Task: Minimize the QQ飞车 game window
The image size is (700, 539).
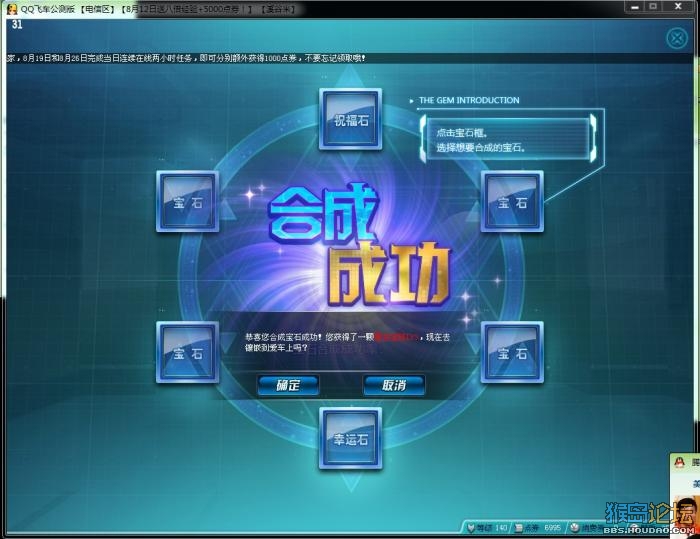Action: click(x=634, y=7)
